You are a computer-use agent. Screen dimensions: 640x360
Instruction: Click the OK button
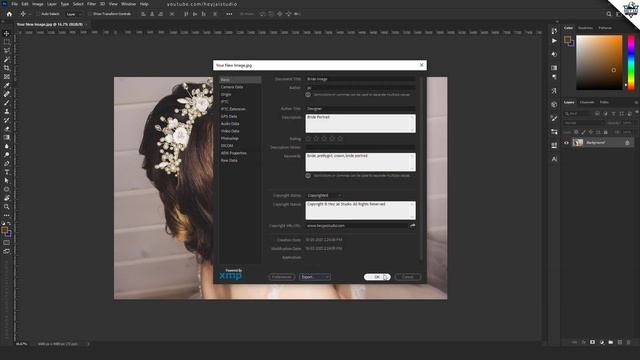point(377,277)
